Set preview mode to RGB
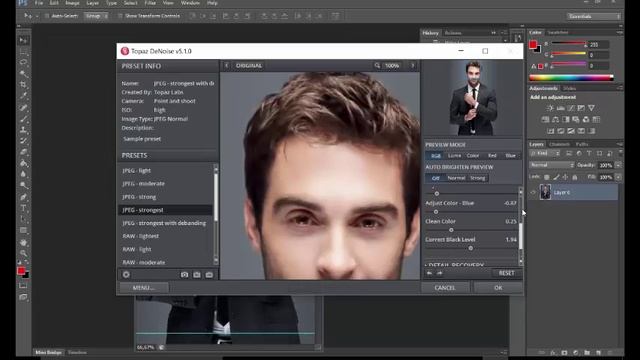 pyautogui.click(x=436, y=156)
